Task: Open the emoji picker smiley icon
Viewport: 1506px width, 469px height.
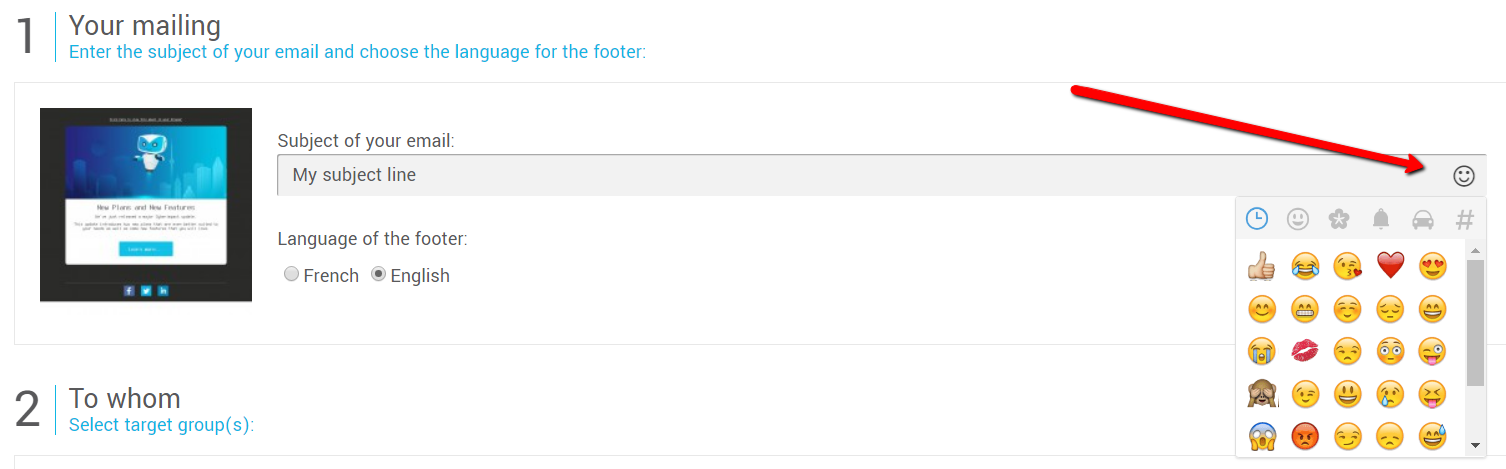Action: tap(1463, 176)
